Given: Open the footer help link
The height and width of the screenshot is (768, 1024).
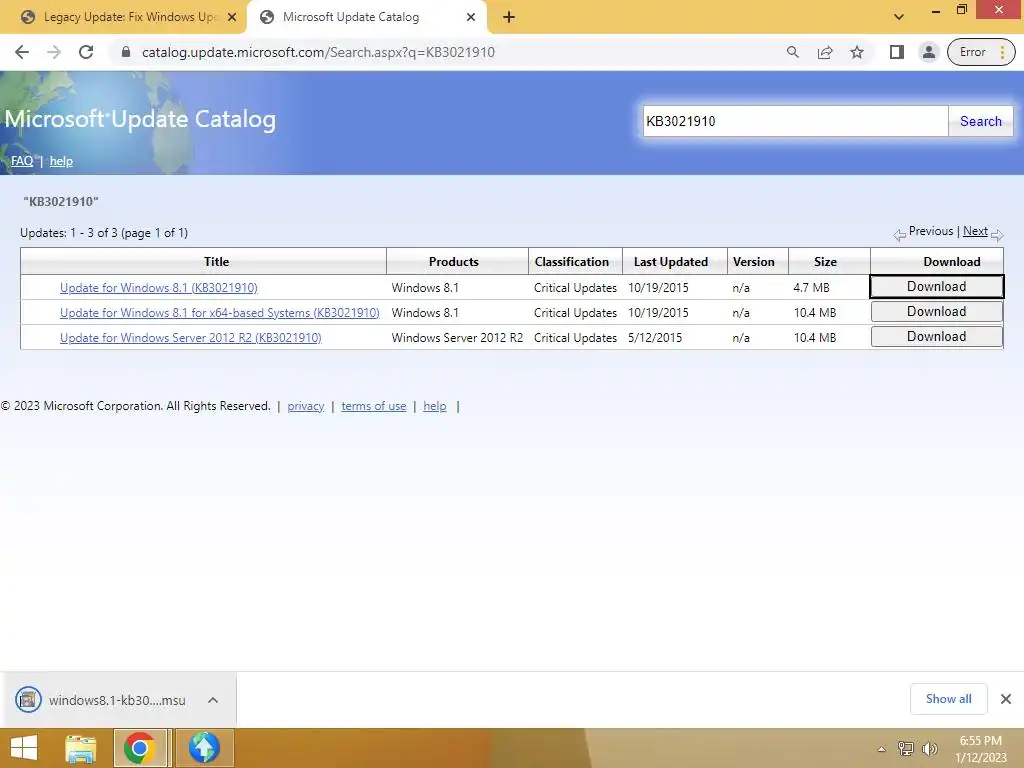Looking at the screenshot, I should click(435, 406).
